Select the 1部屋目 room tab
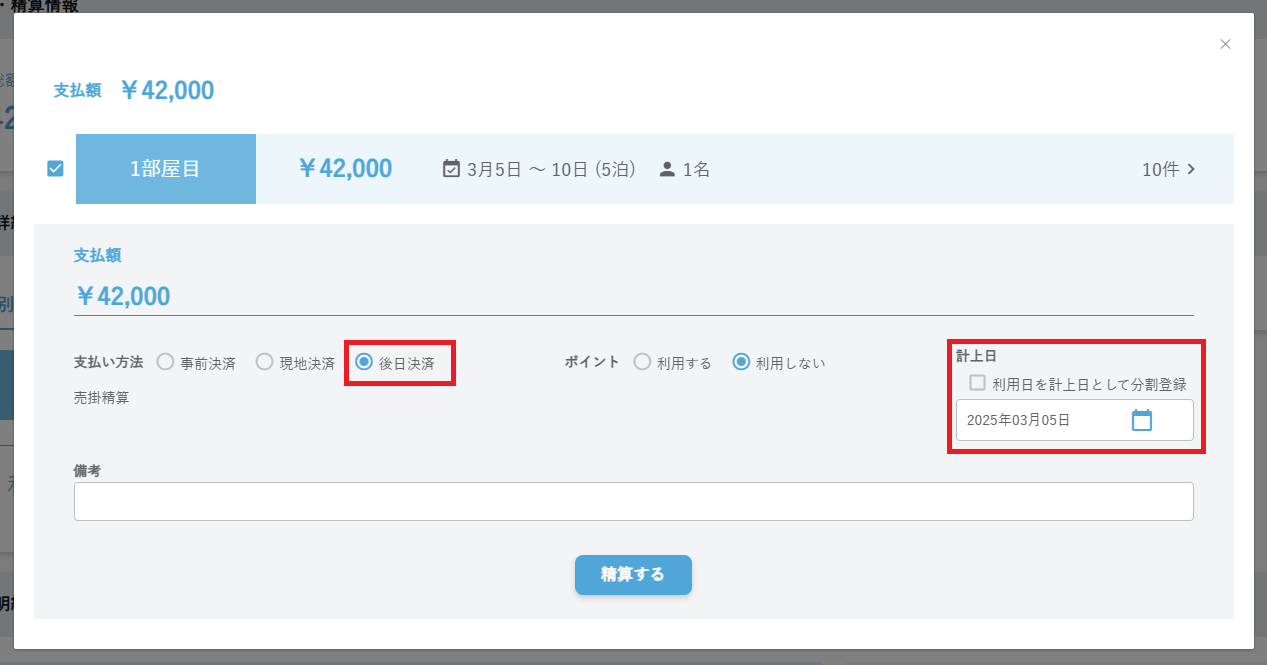Image resolution: width=1267 pixels, height=665 pixels. [x=166, y=169]
